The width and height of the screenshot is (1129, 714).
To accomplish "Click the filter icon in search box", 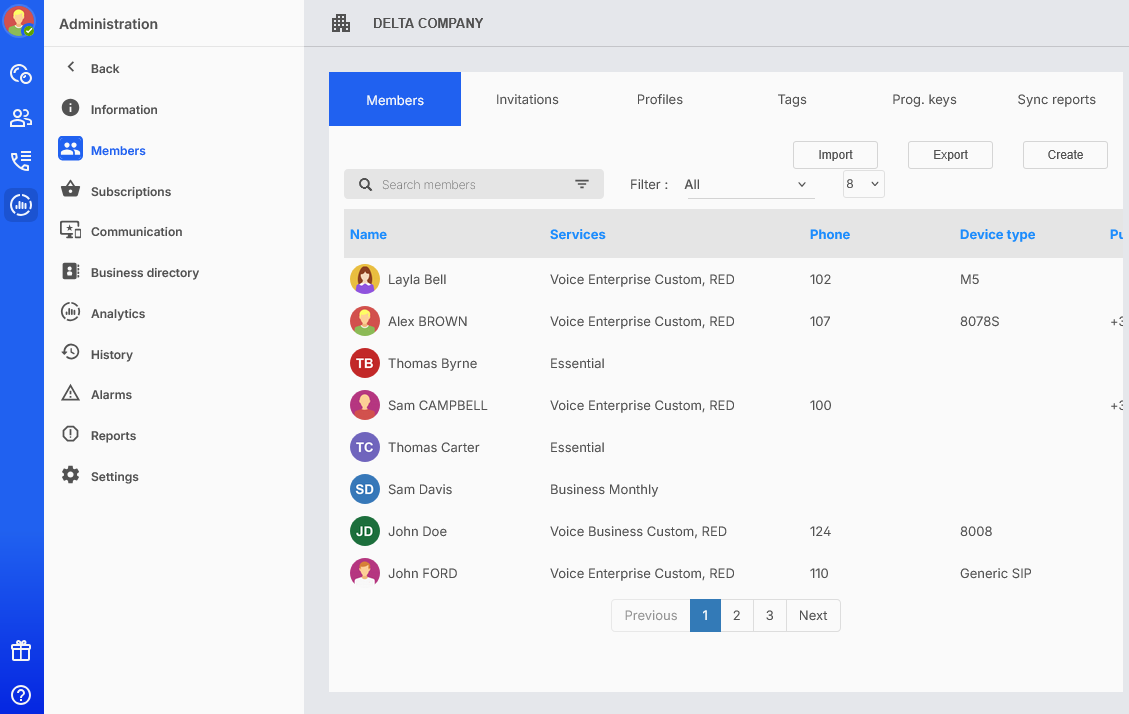I will tap(582, 184).
